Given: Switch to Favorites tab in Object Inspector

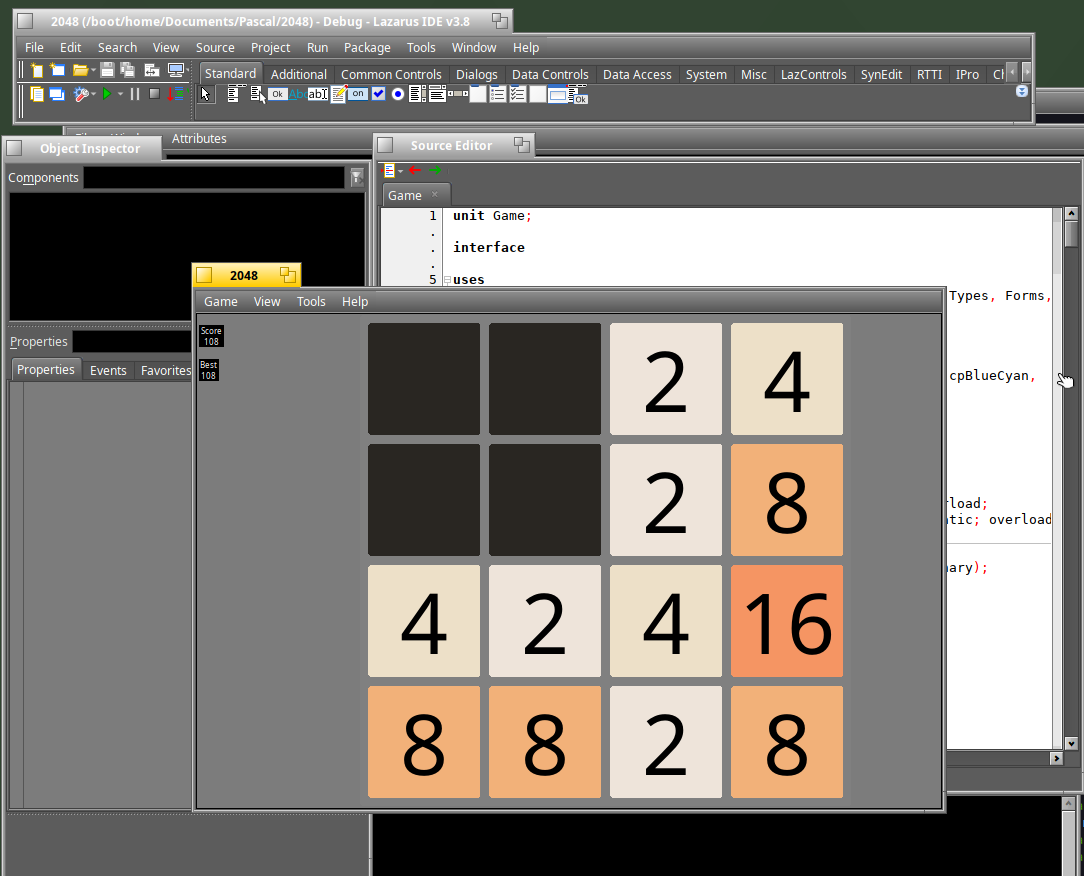Looking at the screenshot, I should click(165, 371).
